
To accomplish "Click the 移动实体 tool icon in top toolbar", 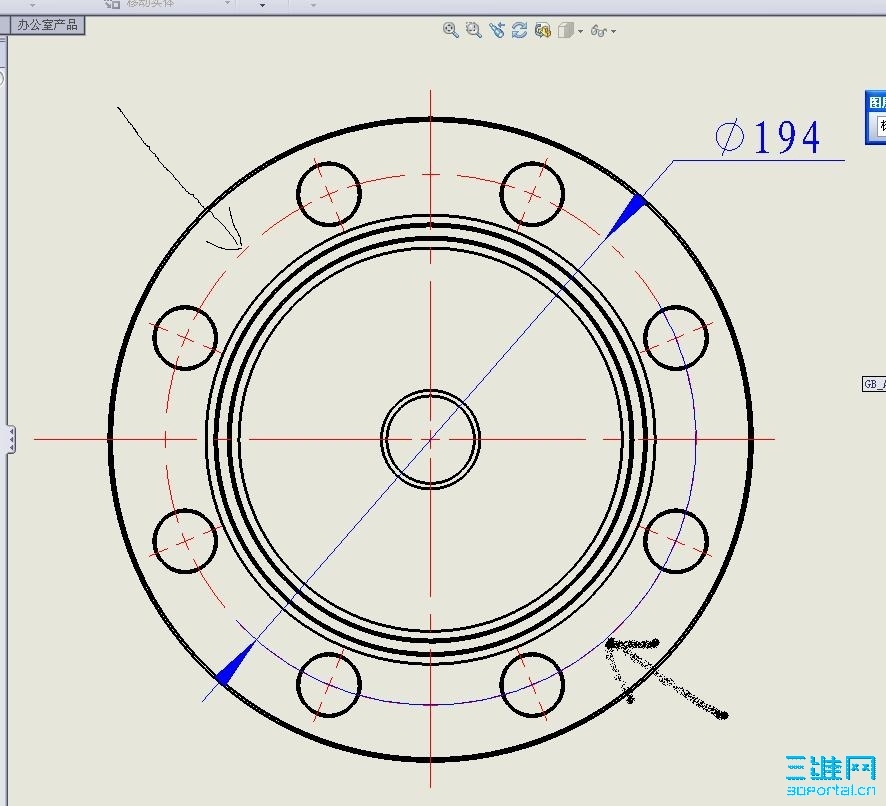I will coord(112,3).
